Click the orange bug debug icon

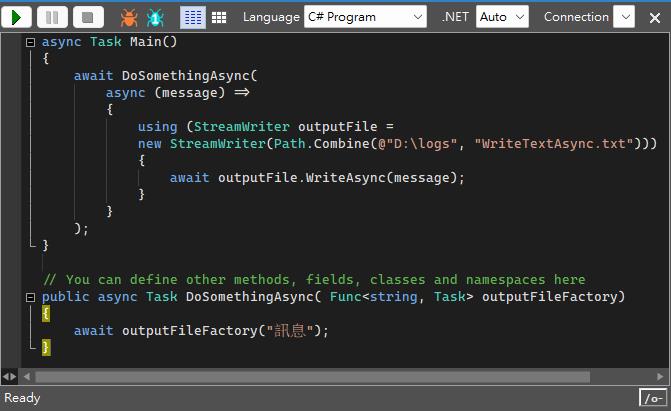point(129,17)
